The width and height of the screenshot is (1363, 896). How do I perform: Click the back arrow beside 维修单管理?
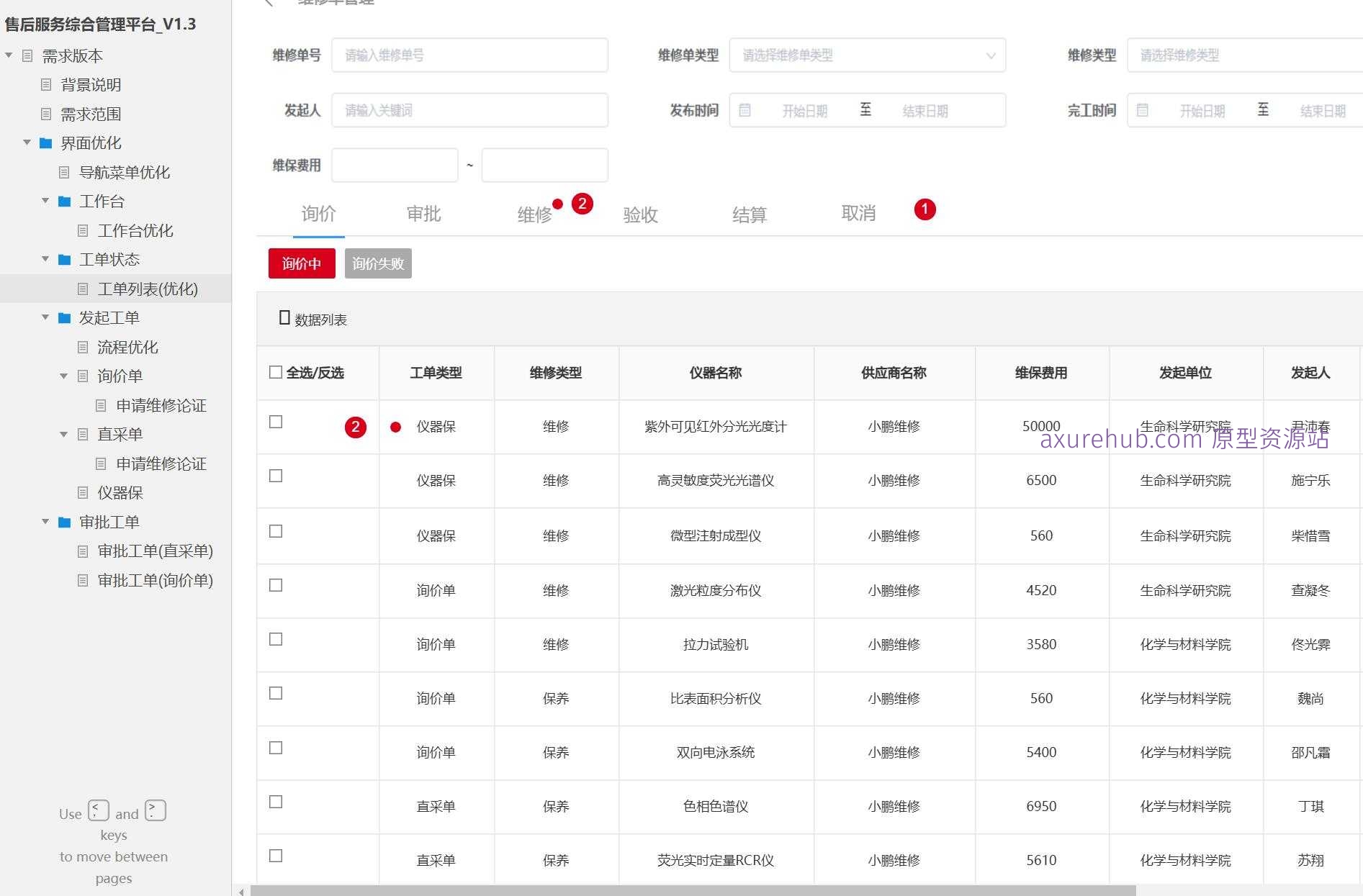pyautogui.click(x=269, y=2)
